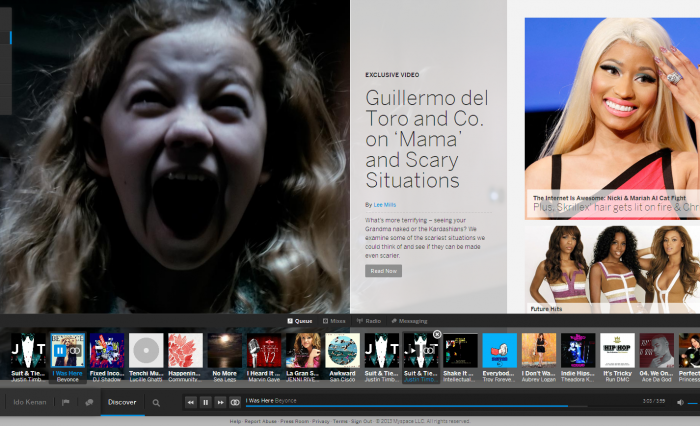Image resolution: width=700 pixels, height=426 pixels.
Task: Open the screaming girl Mama video image
Action: tap(175, 156)
